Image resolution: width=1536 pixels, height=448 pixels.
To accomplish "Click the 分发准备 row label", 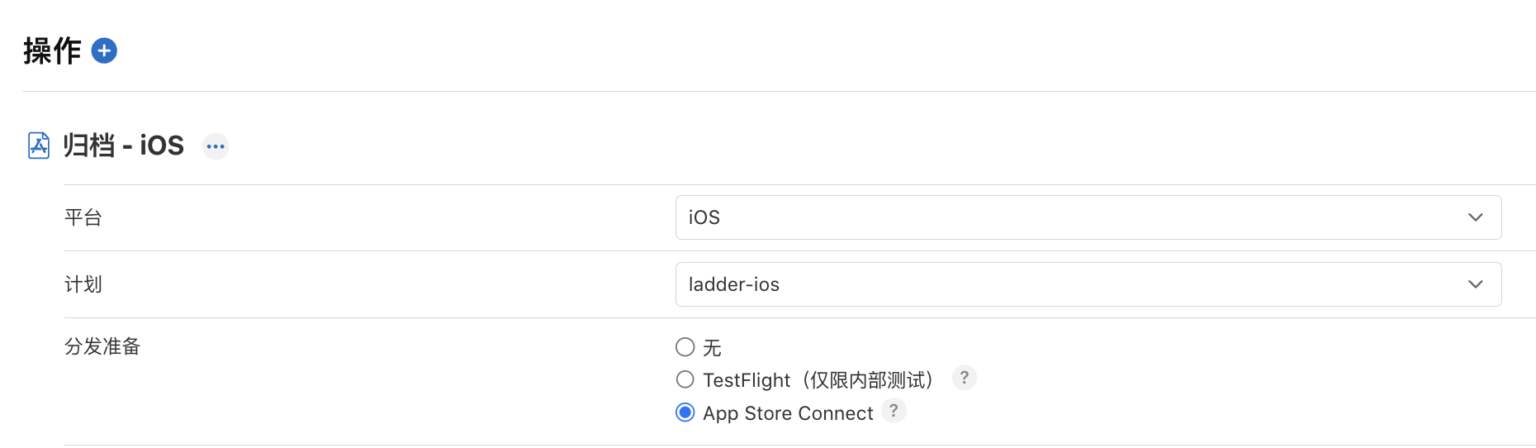I will (102, 348).
